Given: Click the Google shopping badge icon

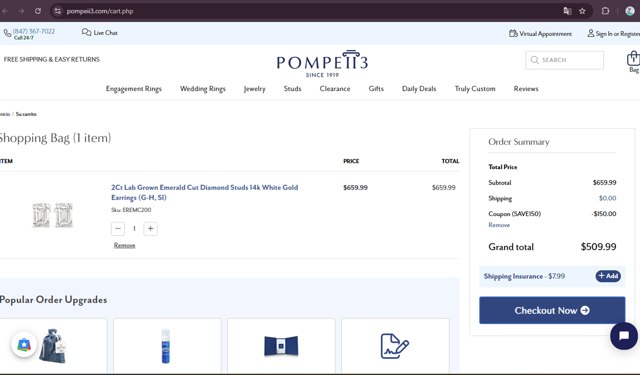Looking at the screenshot, I should (24, 345).
